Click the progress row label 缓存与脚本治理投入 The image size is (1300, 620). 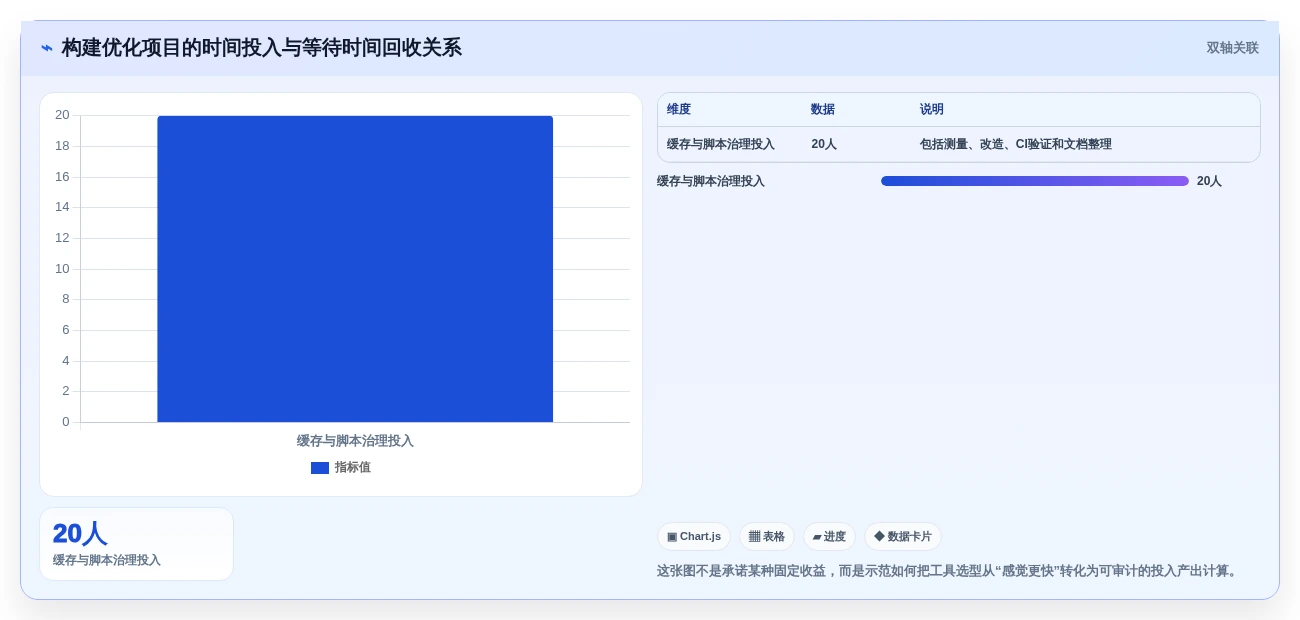pyautogui.click(x=711, y=181)
